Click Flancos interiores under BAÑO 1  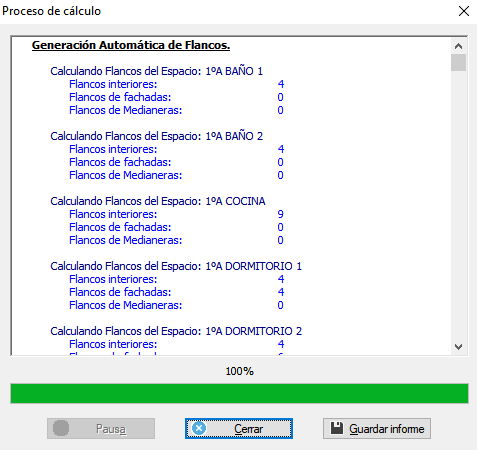[113, 84]
